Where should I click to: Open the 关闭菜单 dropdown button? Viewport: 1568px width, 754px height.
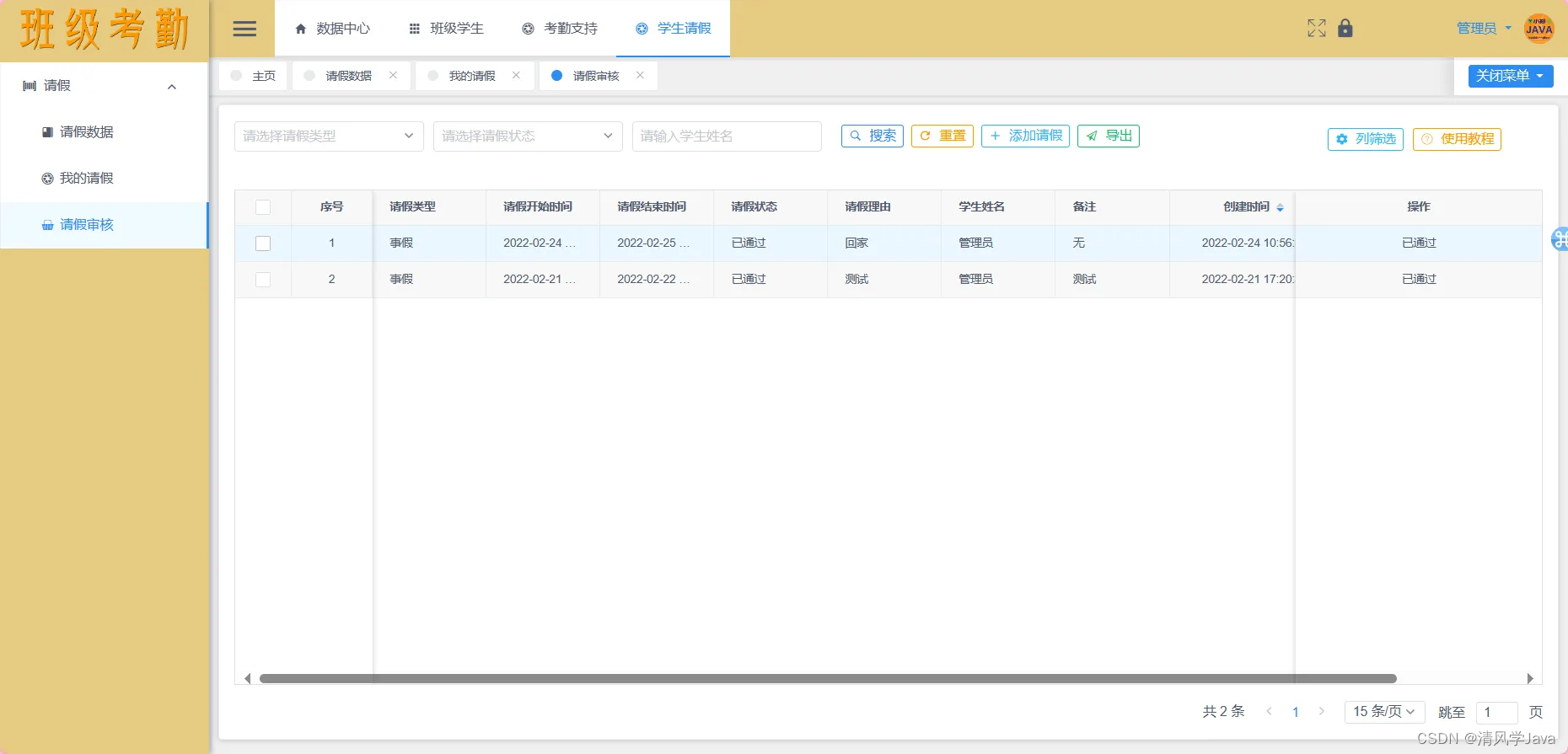1511,76
